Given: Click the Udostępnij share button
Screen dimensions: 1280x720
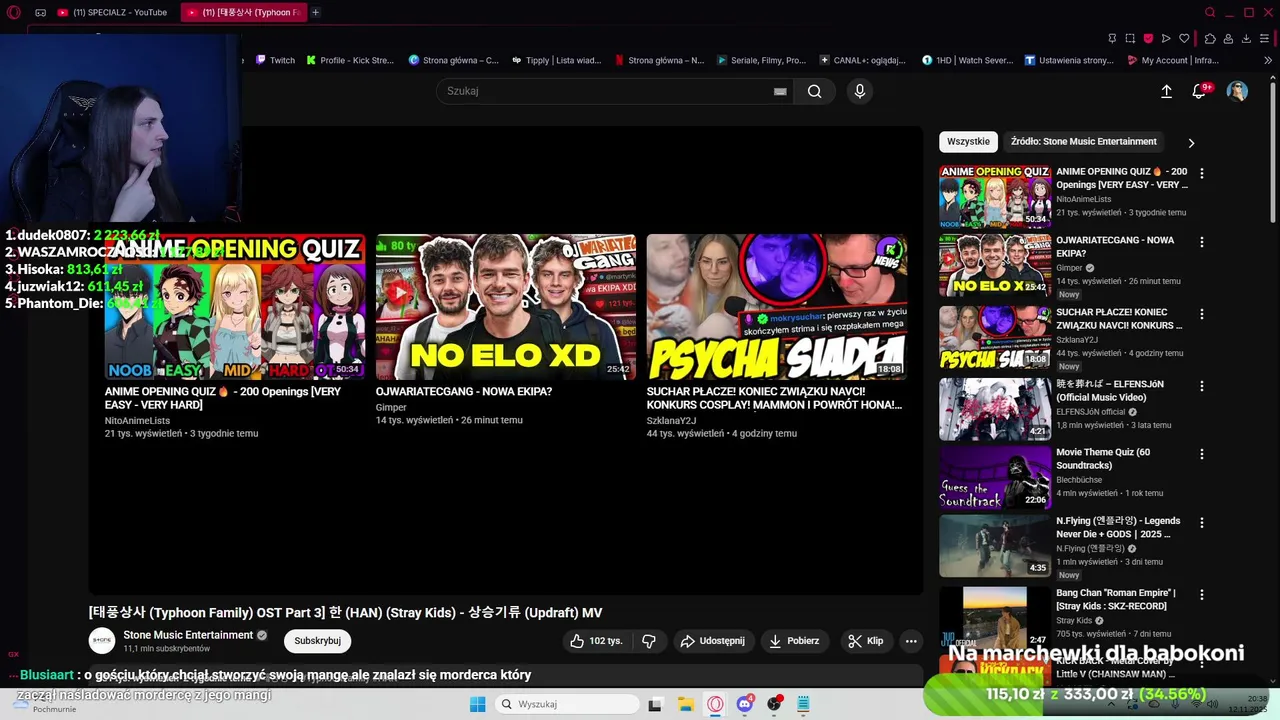Looking at the screenshot, I should (x=712, y=641).
